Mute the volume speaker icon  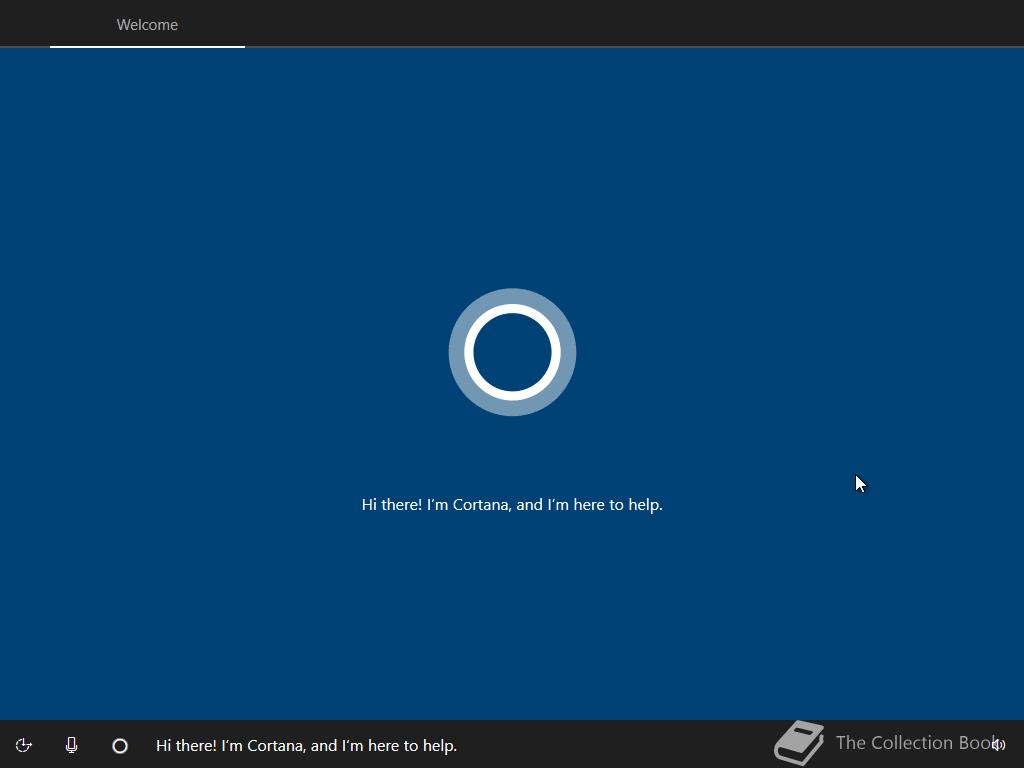click(998, 745)
